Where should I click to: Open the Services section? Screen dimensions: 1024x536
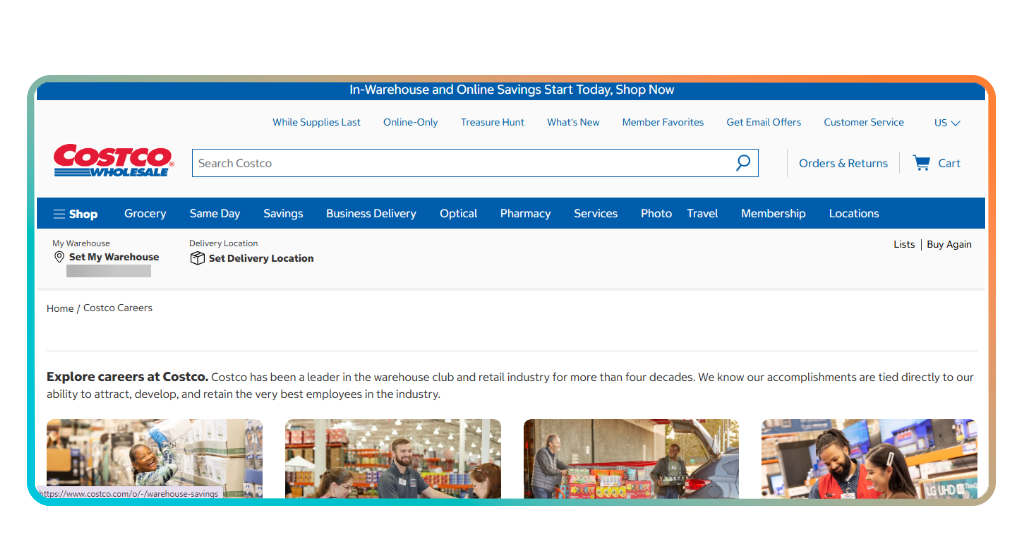596,213
